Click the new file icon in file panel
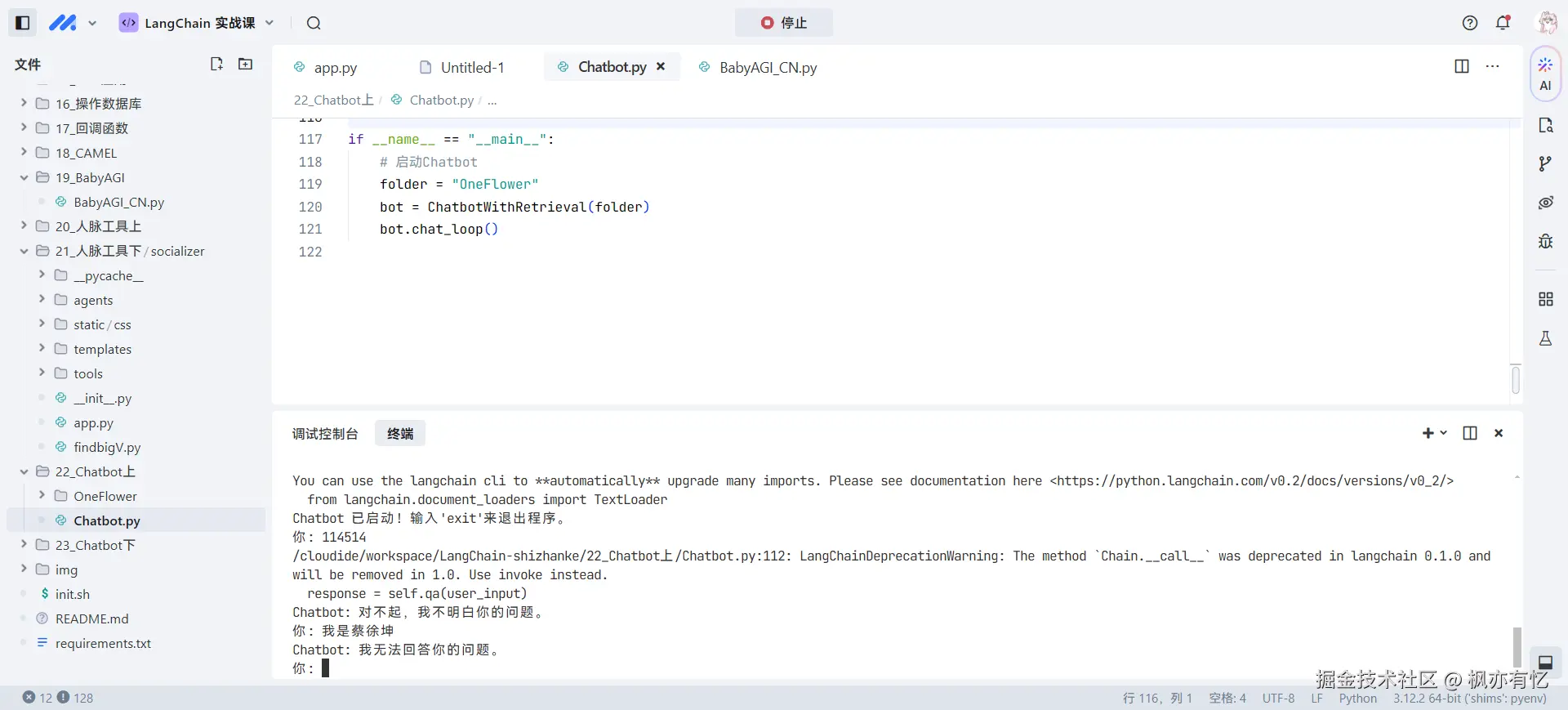The image size is (1568, 710). click(x=216, y=64)
